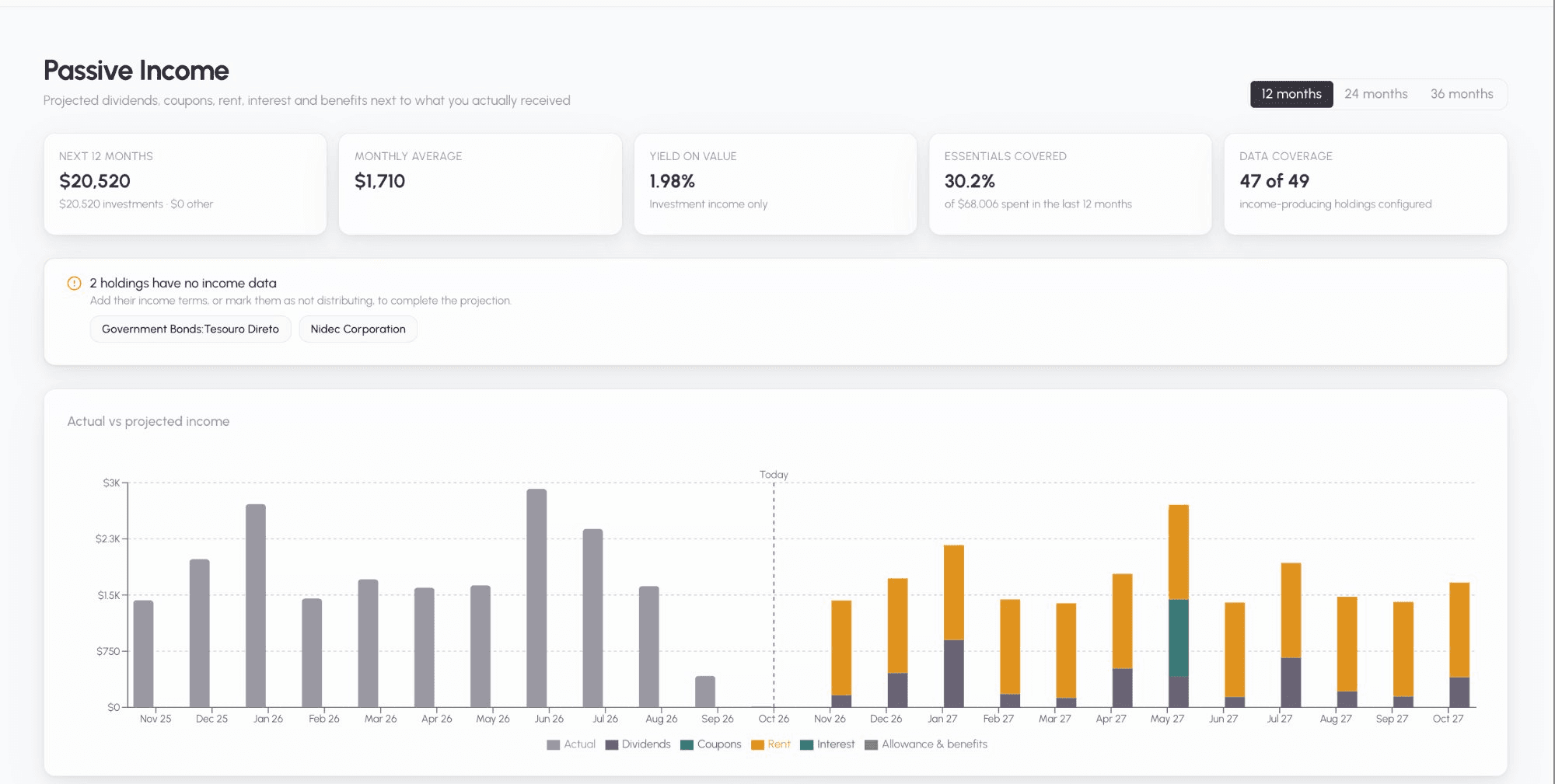Toggle the Interest legend series
This screenshot has width=1555, height=784.
tap(827, 744)
